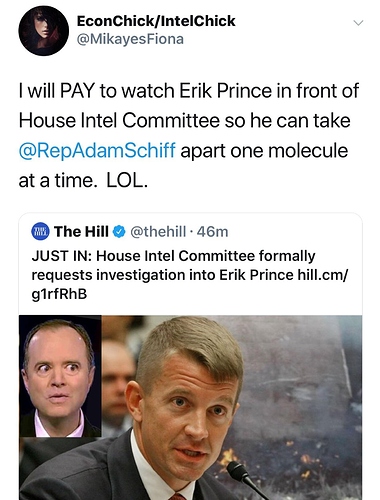Tap the word PAY in the tweet

click(x=77, y=91)
